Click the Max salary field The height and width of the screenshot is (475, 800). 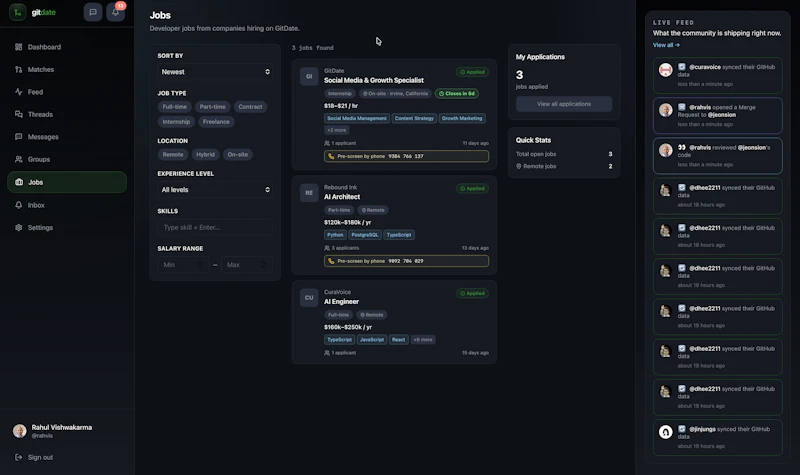click(x=246, y=265)
